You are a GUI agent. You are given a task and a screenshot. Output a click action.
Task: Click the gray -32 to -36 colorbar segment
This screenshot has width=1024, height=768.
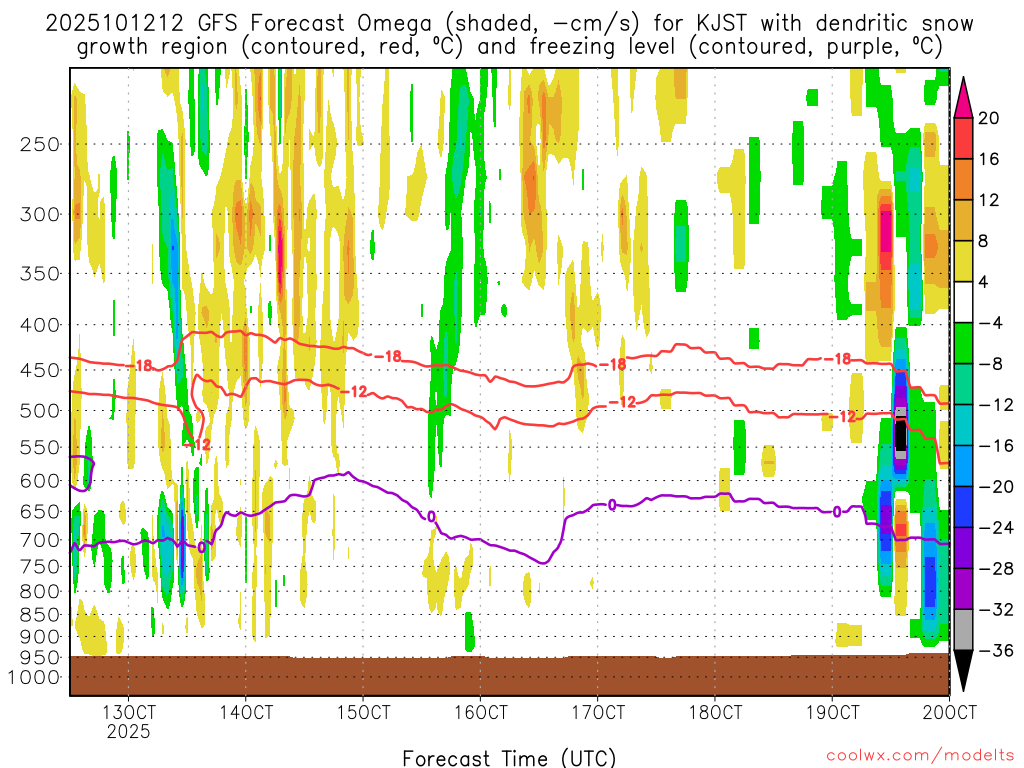[x=963, y=630]
